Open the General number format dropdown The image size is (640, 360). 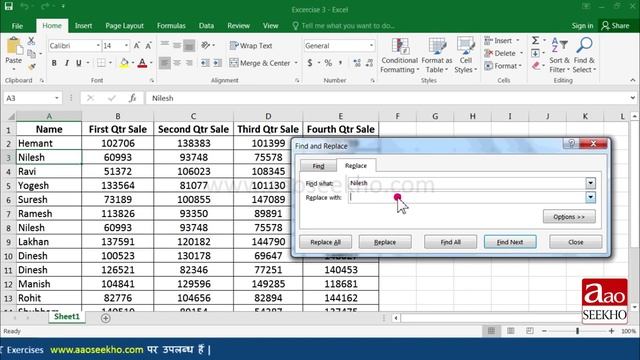pyautogui.click(x=371, y=45)
